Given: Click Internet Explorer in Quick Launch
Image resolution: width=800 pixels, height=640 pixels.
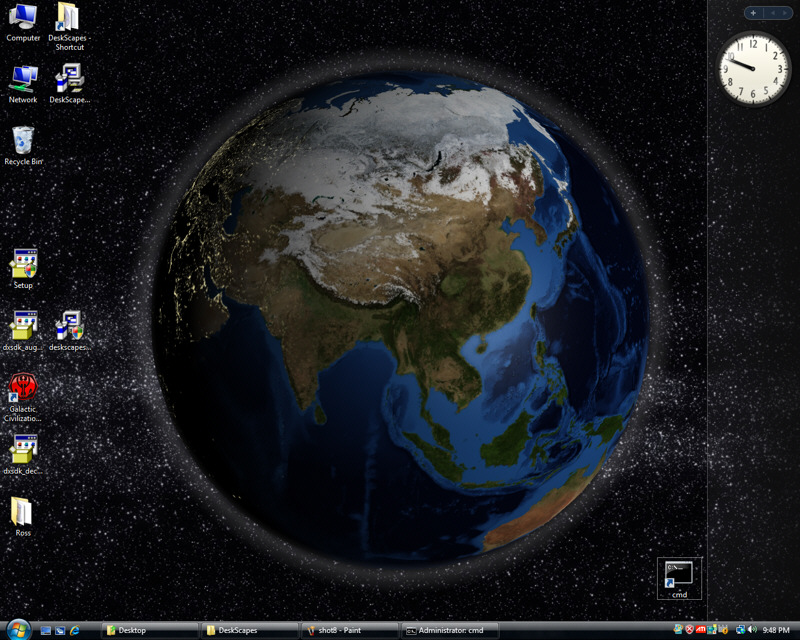Looking at the screenshot, I should pos(75,630).
